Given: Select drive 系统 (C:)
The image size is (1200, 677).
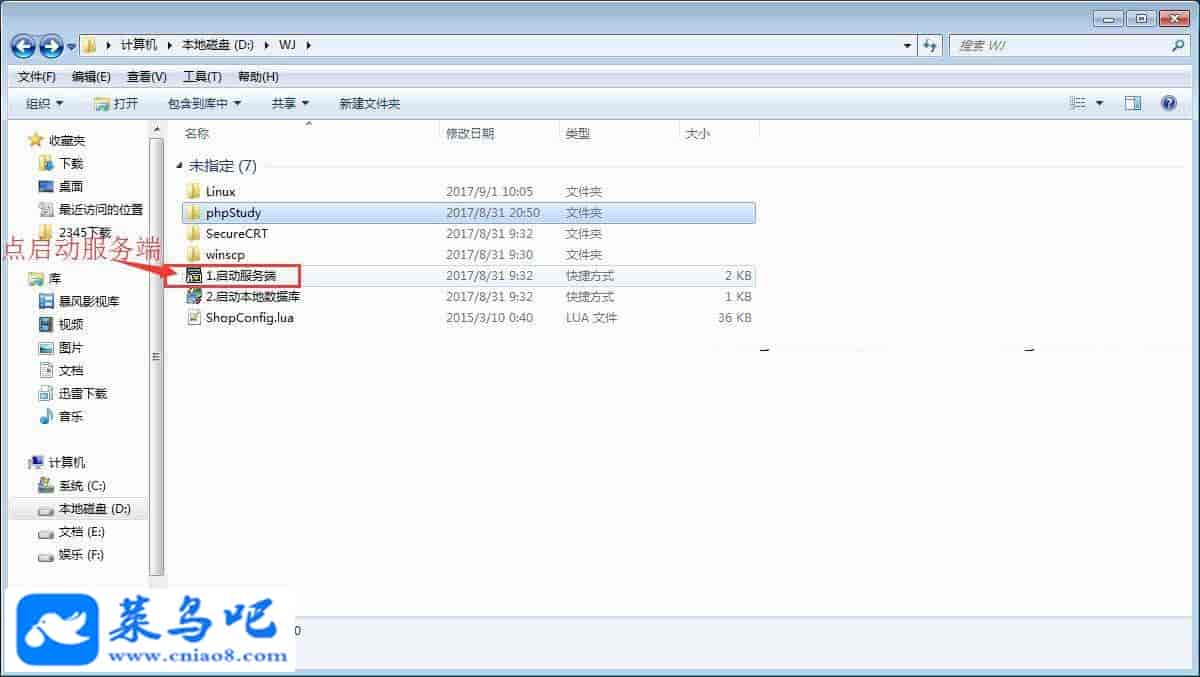Looking at the screenshot, I should click(x=71, y=486).
